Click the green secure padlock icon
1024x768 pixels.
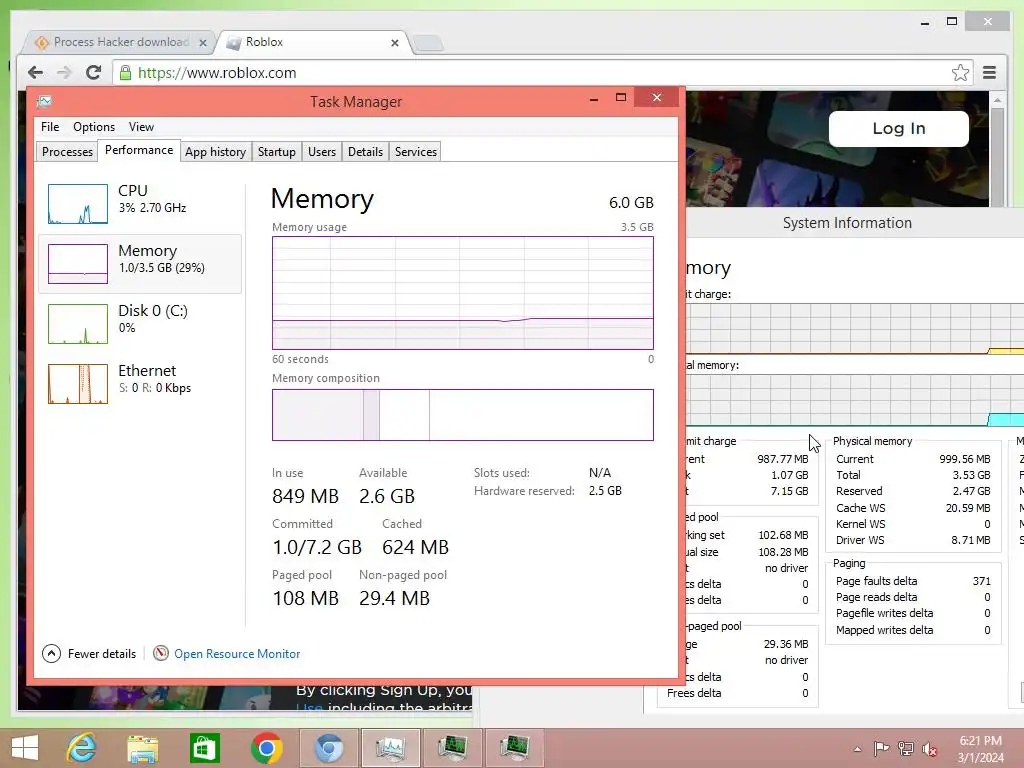click(x=125, y=72)
